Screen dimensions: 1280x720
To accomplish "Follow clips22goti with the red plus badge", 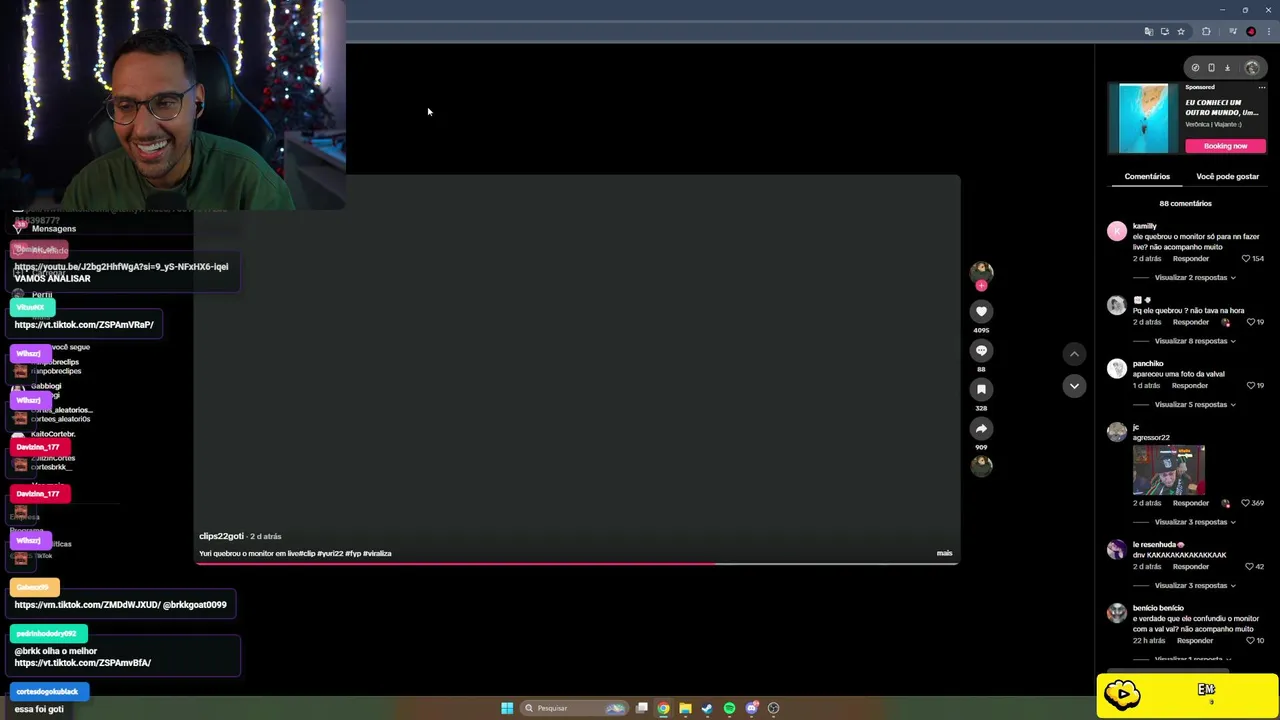I will (981, 285).
